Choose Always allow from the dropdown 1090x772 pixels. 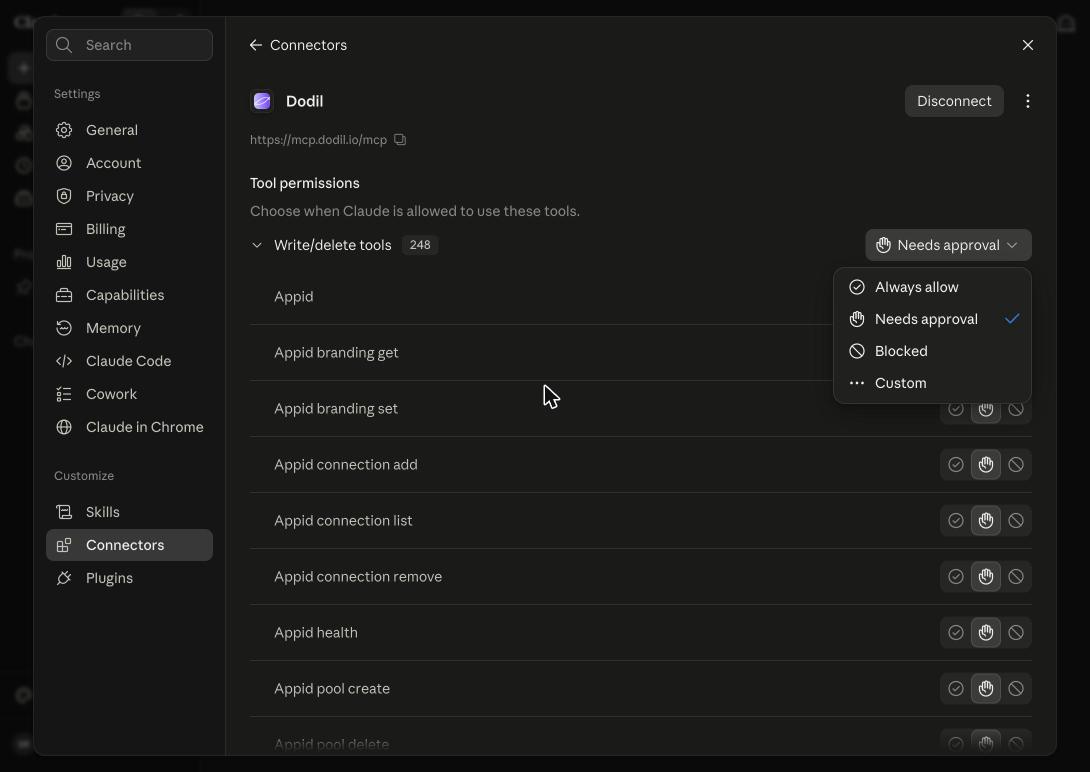(x=932, y=287)
